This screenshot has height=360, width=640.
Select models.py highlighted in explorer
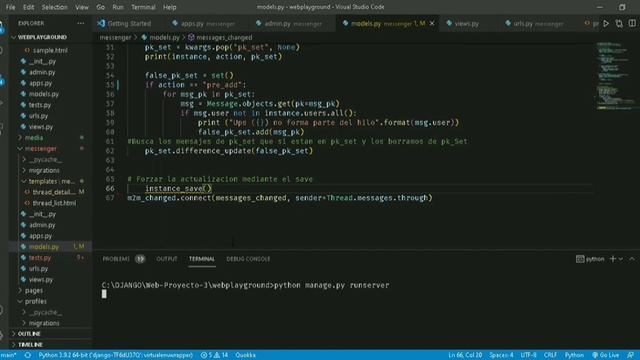pos(51,247)
